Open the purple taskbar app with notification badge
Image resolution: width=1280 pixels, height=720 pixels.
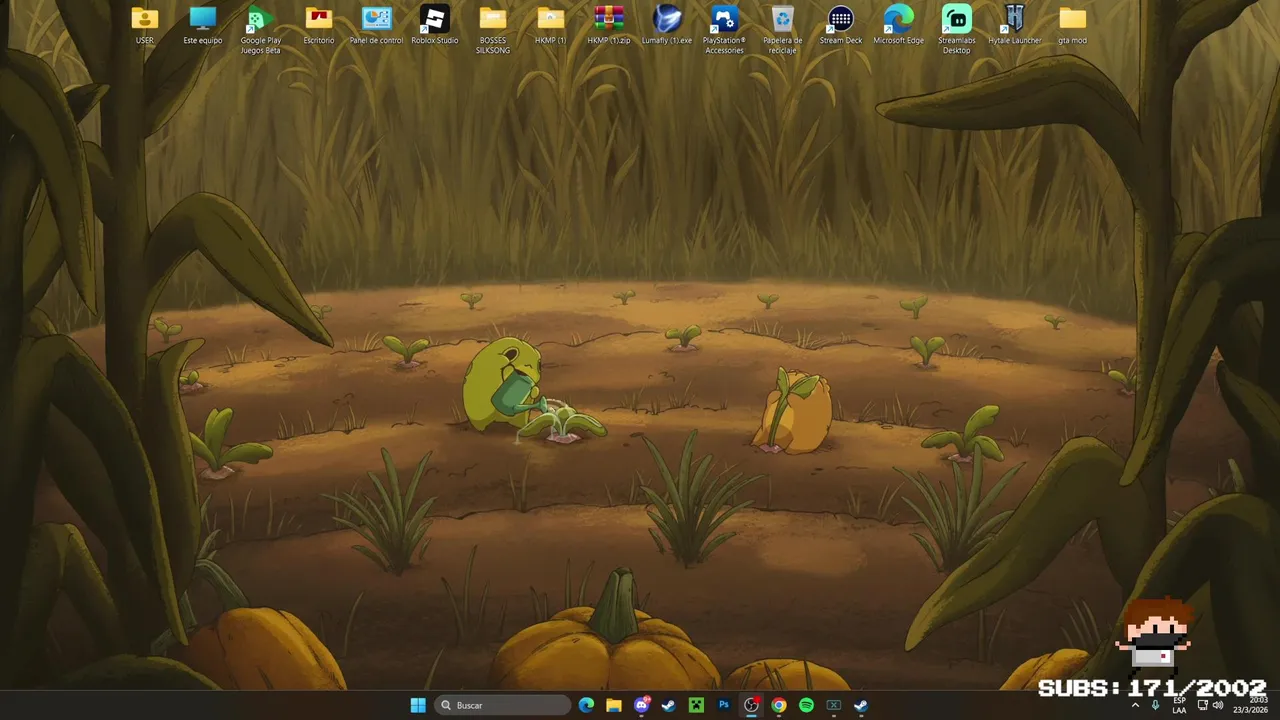pos(642,705)
